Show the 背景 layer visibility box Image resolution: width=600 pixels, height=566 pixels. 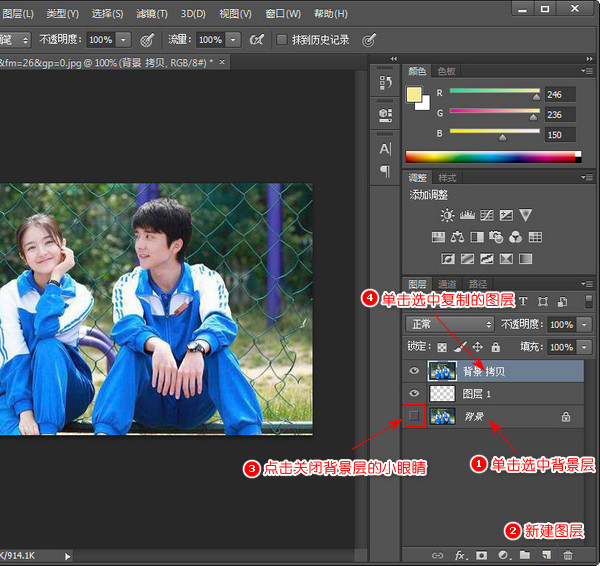[414, 416]
